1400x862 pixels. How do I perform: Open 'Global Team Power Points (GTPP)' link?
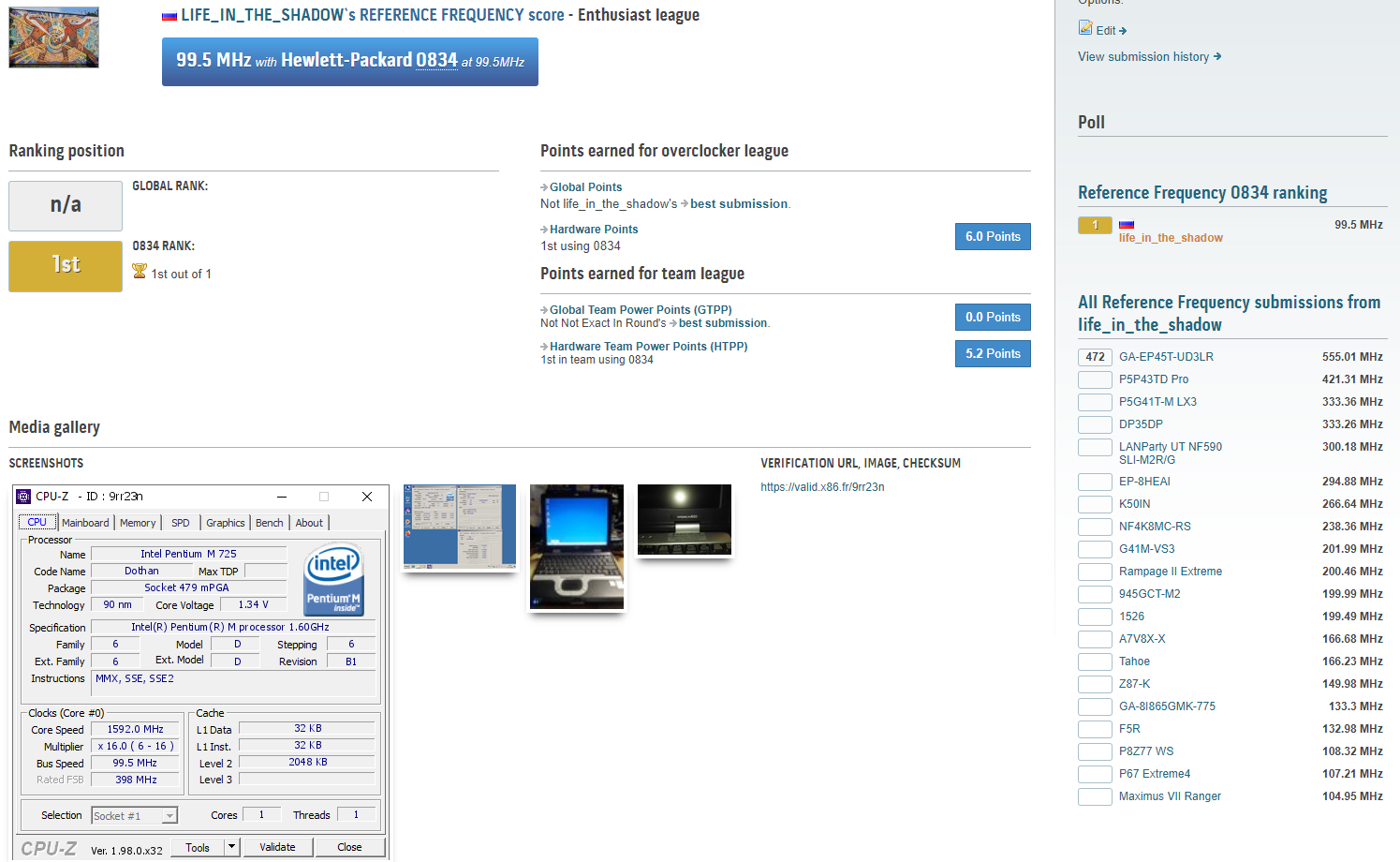click(641, 310)
